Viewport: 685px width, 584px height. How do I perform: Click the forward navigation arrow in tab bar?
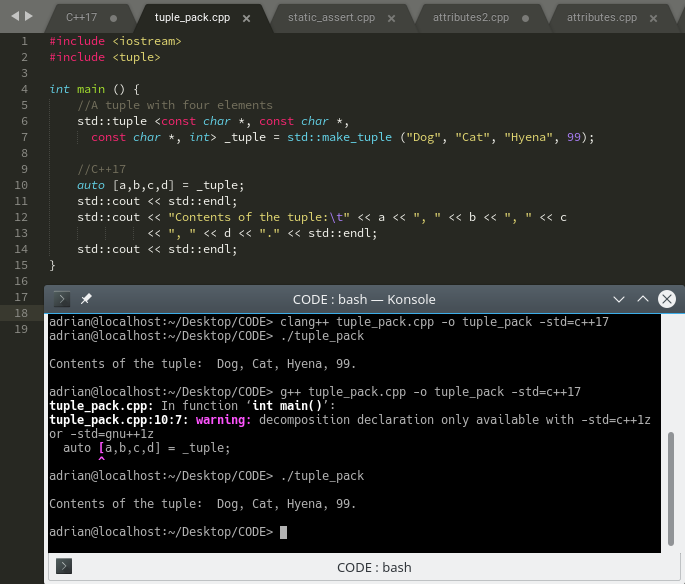tap(29, 16)
